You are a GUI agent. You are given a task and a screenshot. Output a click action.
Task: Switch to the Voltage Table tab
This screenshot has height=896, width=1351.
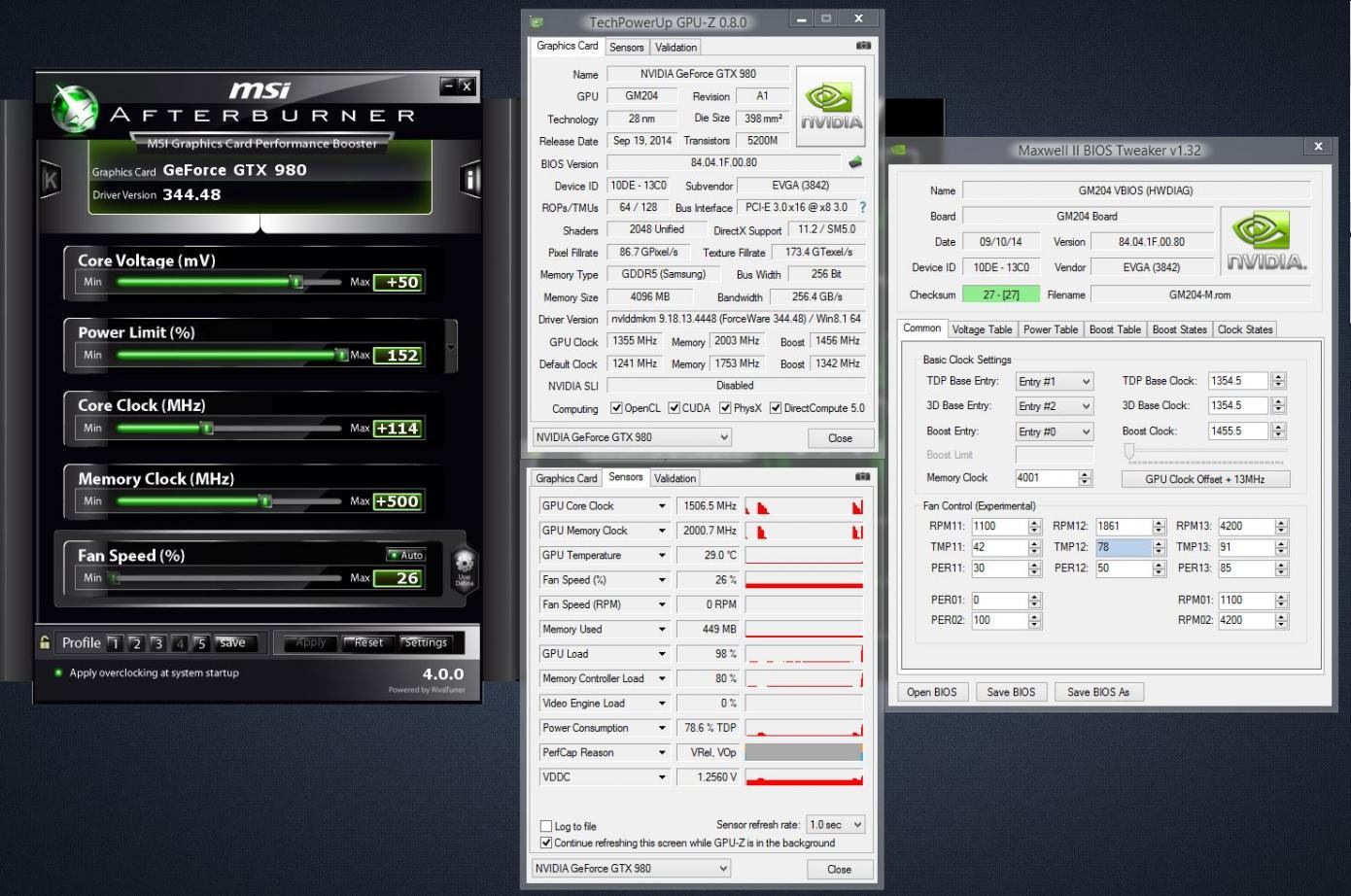(982, 329)
